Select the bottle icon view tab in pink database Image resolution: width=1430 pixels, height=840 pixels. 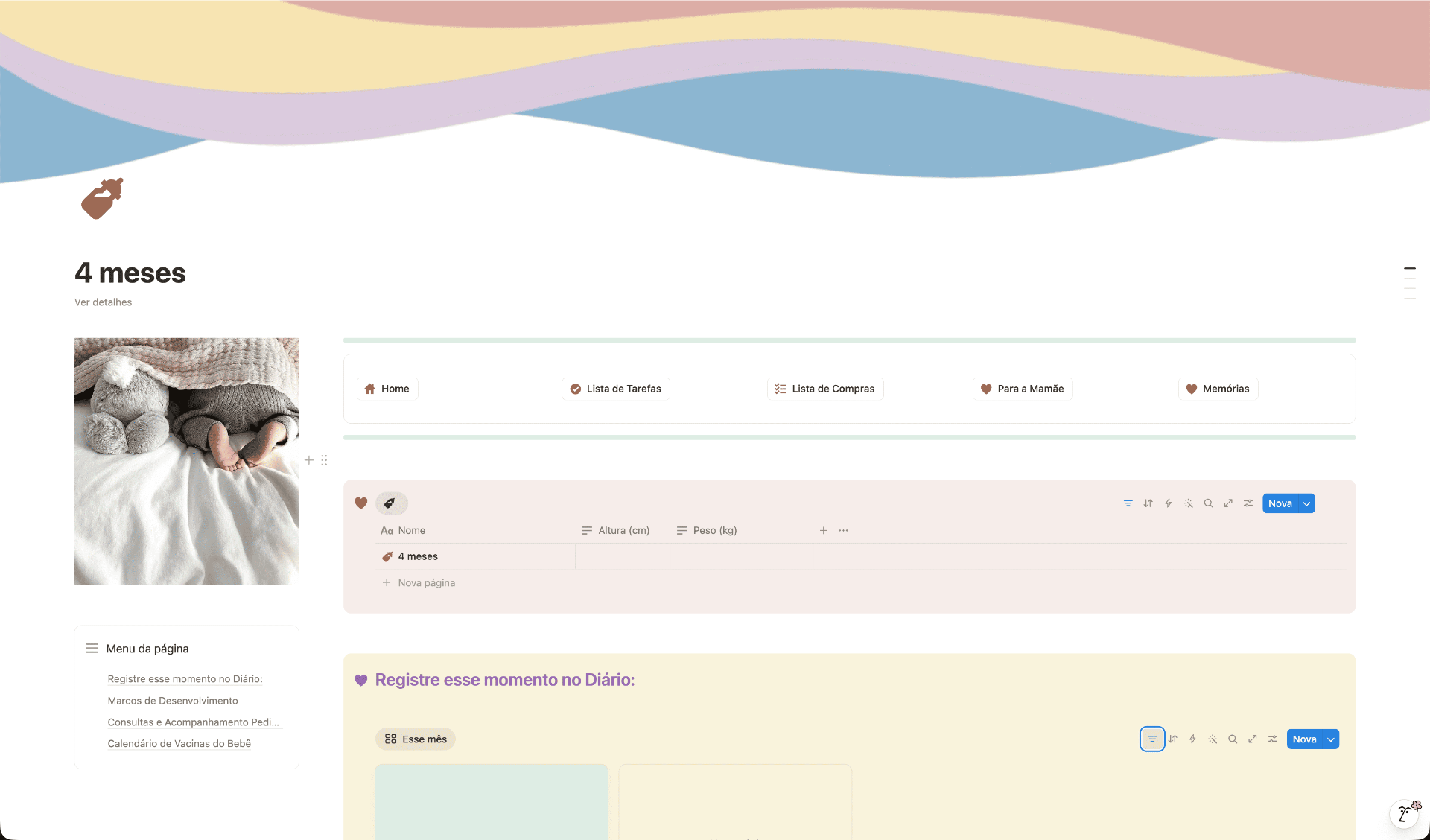click(x=391, y=503)
